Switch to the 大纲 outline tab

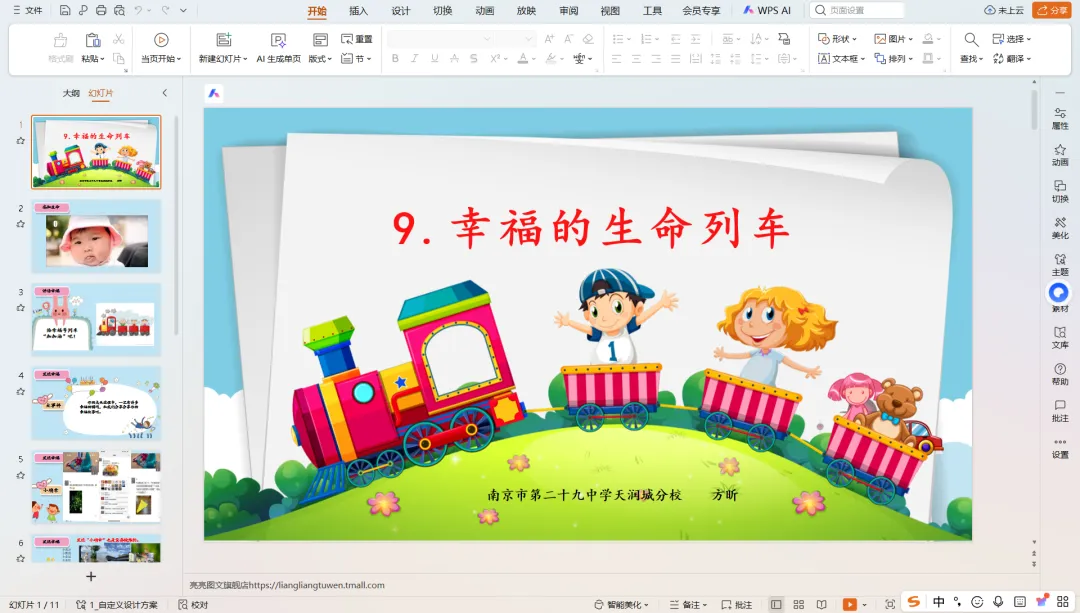[x=71, y=93]
